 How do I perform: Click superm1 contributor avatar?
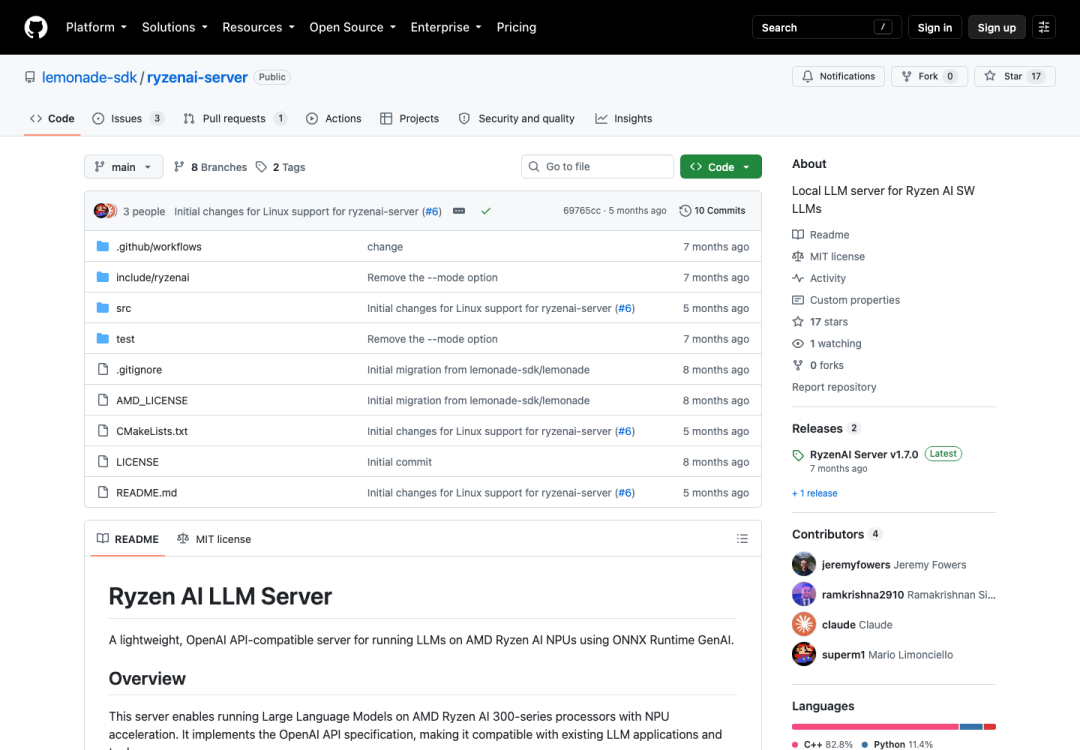[804, 654]
